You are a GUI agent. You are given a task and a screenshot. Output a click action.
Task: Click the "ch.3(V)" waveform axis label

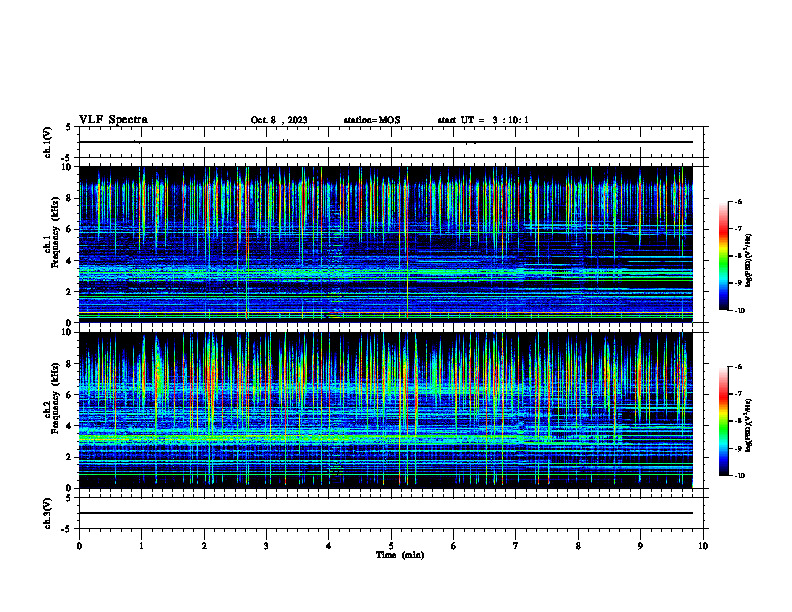point(47,513)
